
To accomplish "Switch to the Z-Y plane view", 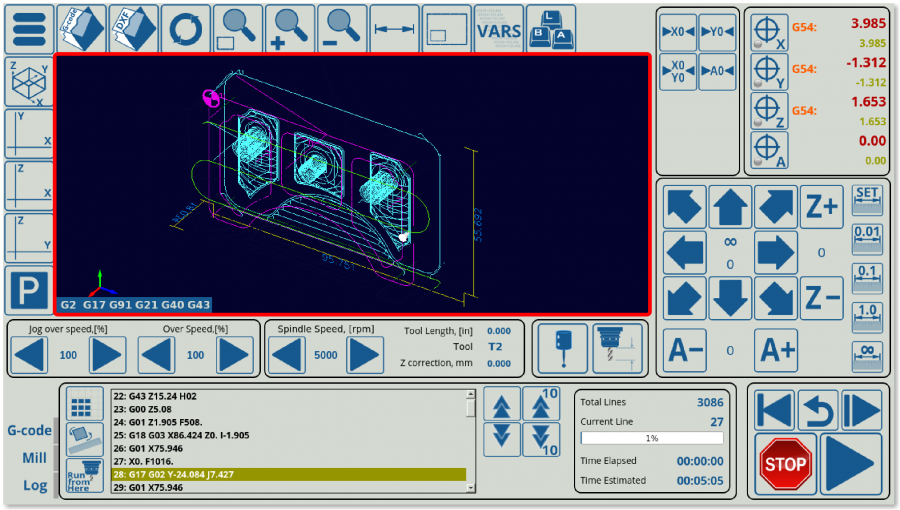I will (x=29, y=238).
